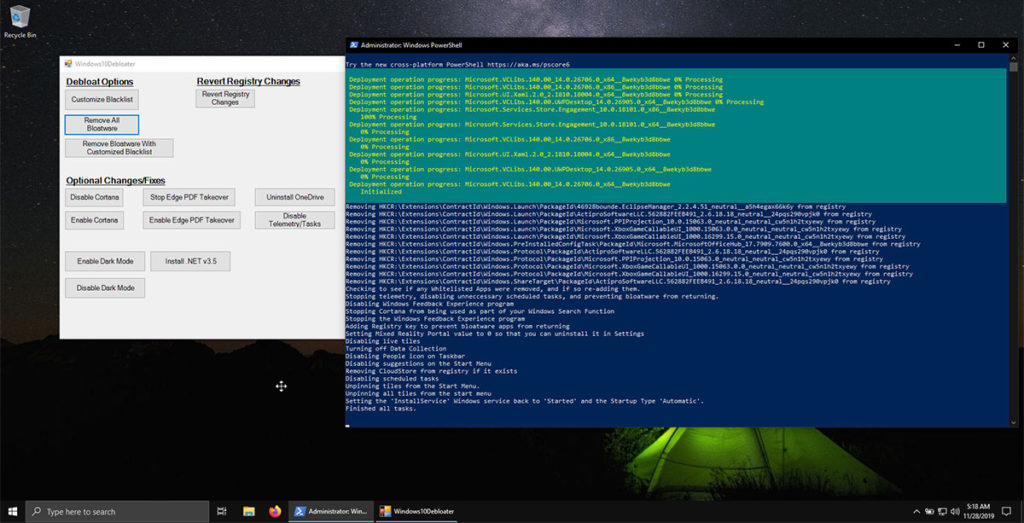Click Install .NET v3.5 button
This screenshot has width=1024, height=523.
[x=190, y=261]
